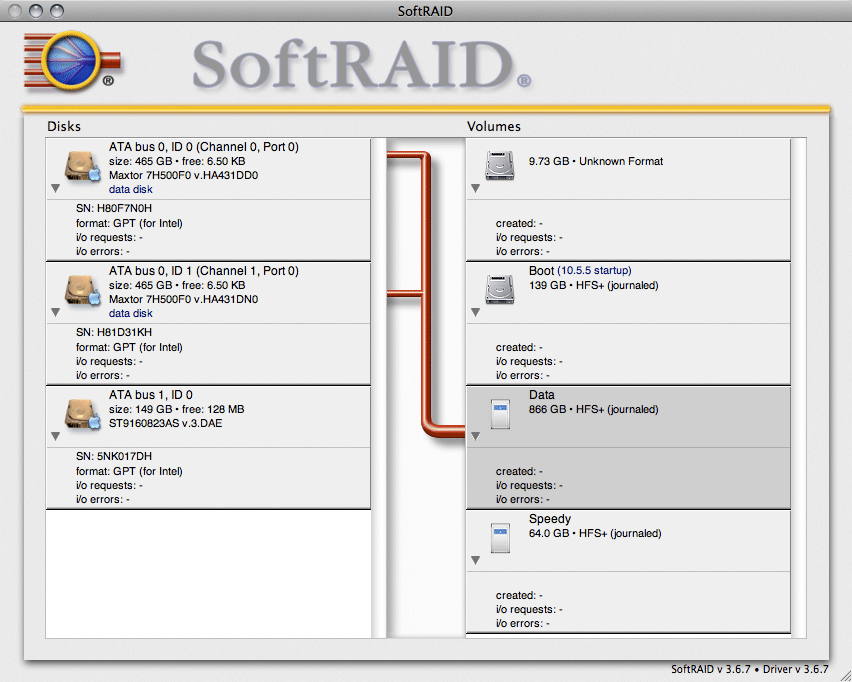The height and width of the screenshot is (682, 852).
Task: Collapse the Boot volume details
Action: point(475,312)
